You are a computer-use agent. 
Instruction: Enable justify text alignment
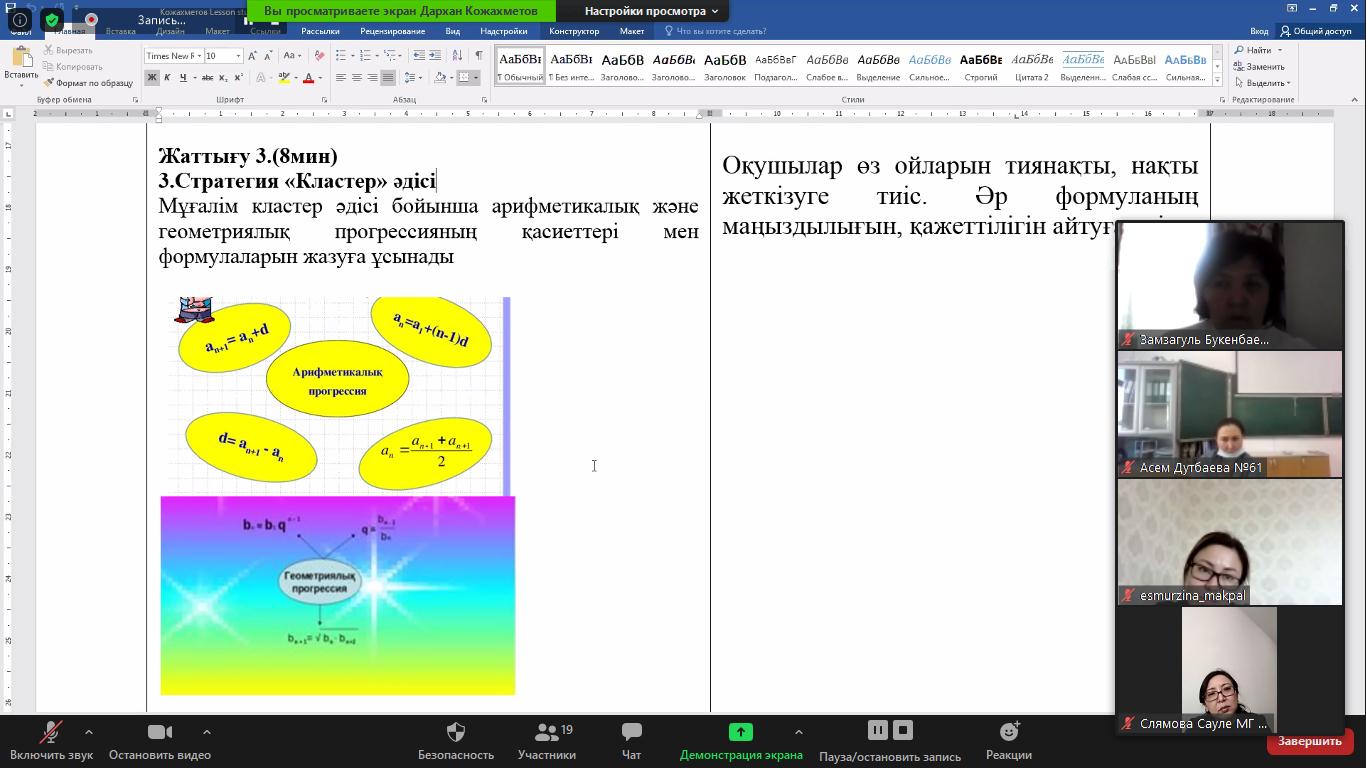click(388, 77)
